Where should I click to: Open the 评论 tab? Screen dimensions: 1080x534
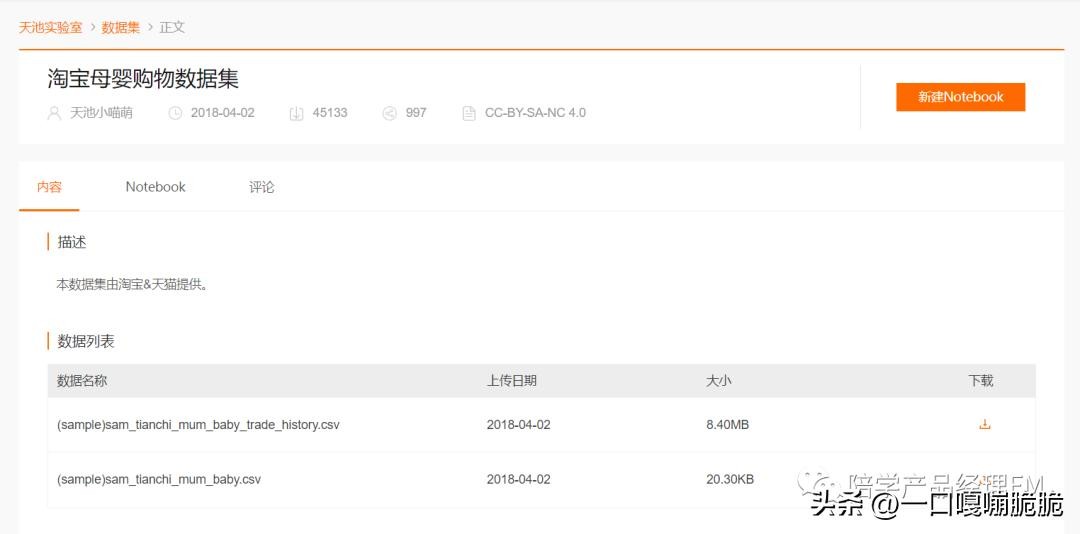click(x=261, y=187)
